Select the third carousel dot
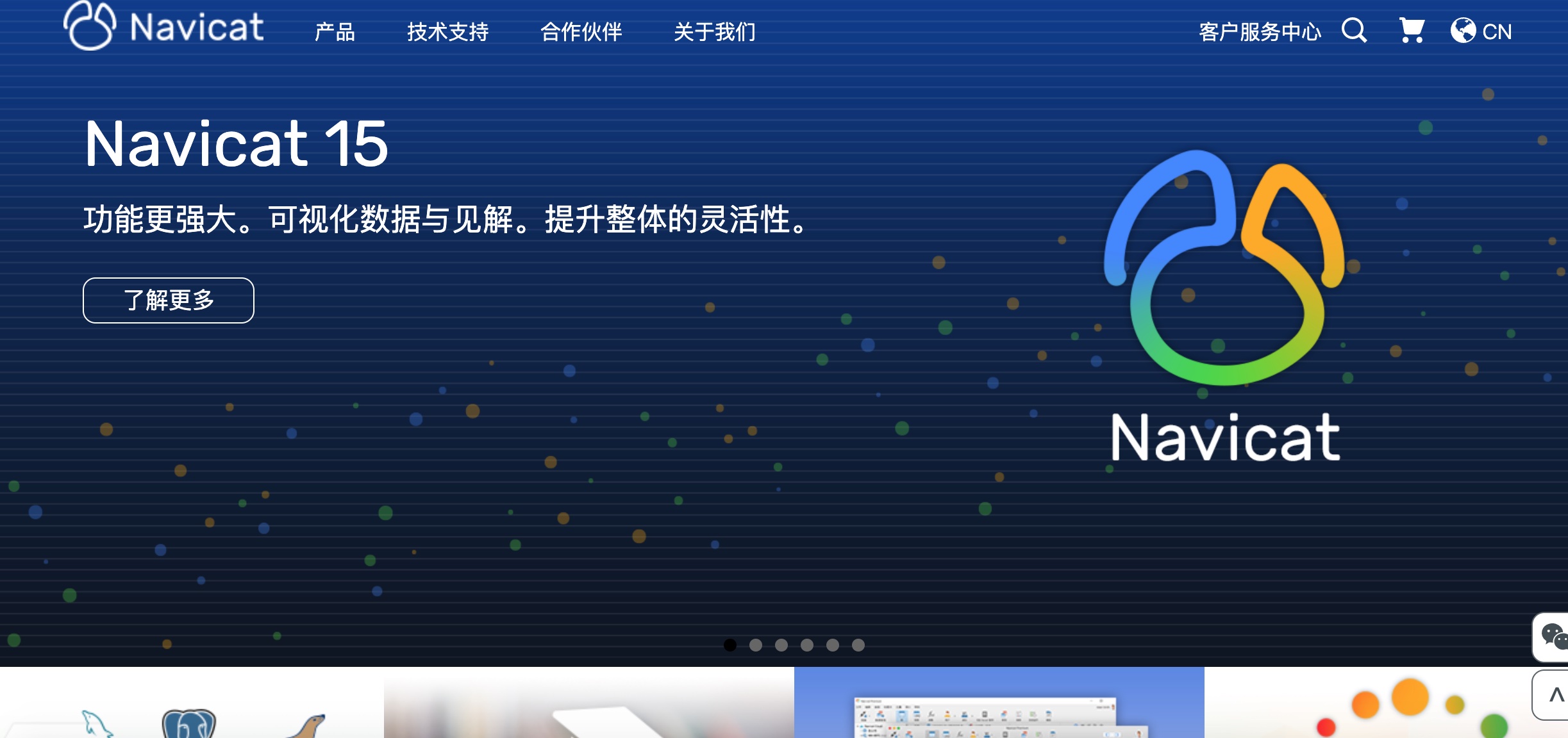Screen dimensions: 1568x738 (781, 645)
